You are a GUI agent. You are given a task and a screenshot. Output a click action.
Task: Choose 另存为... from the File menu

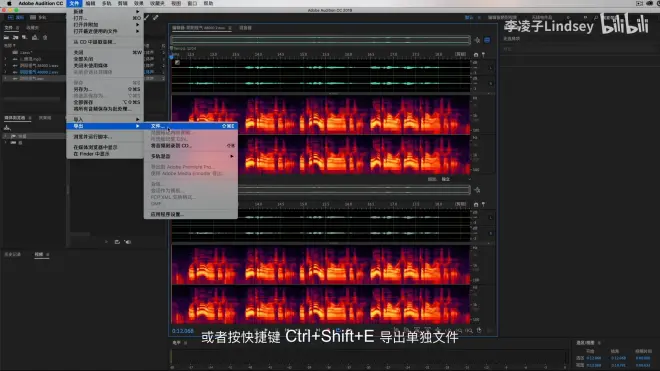[105, 89]
